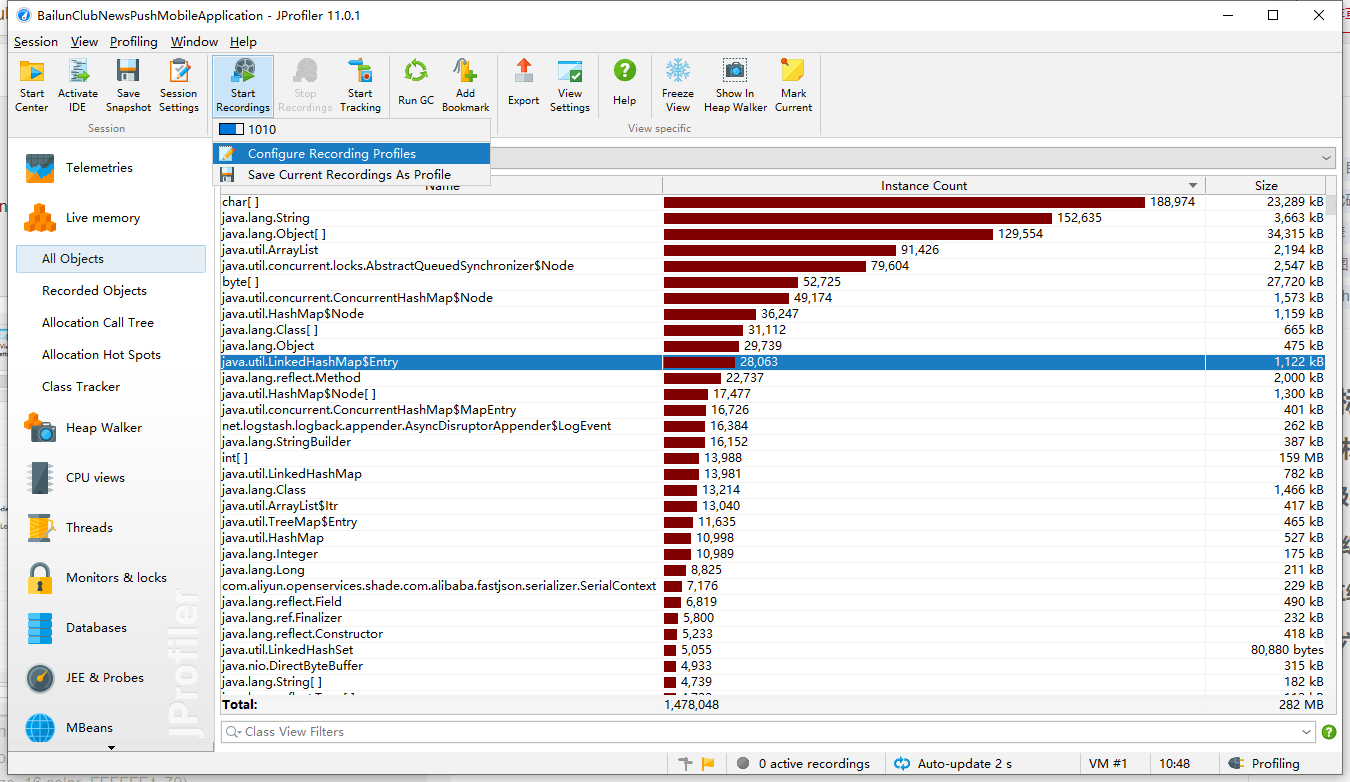Open Heap Walker sidebar section

111,428
